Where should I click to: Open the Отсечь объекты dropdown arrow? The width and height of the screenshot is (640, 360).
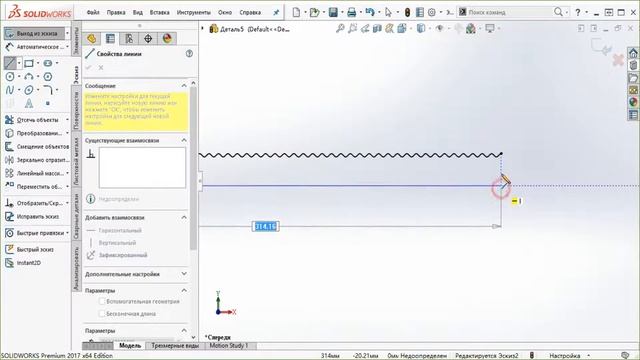(67, 120)
